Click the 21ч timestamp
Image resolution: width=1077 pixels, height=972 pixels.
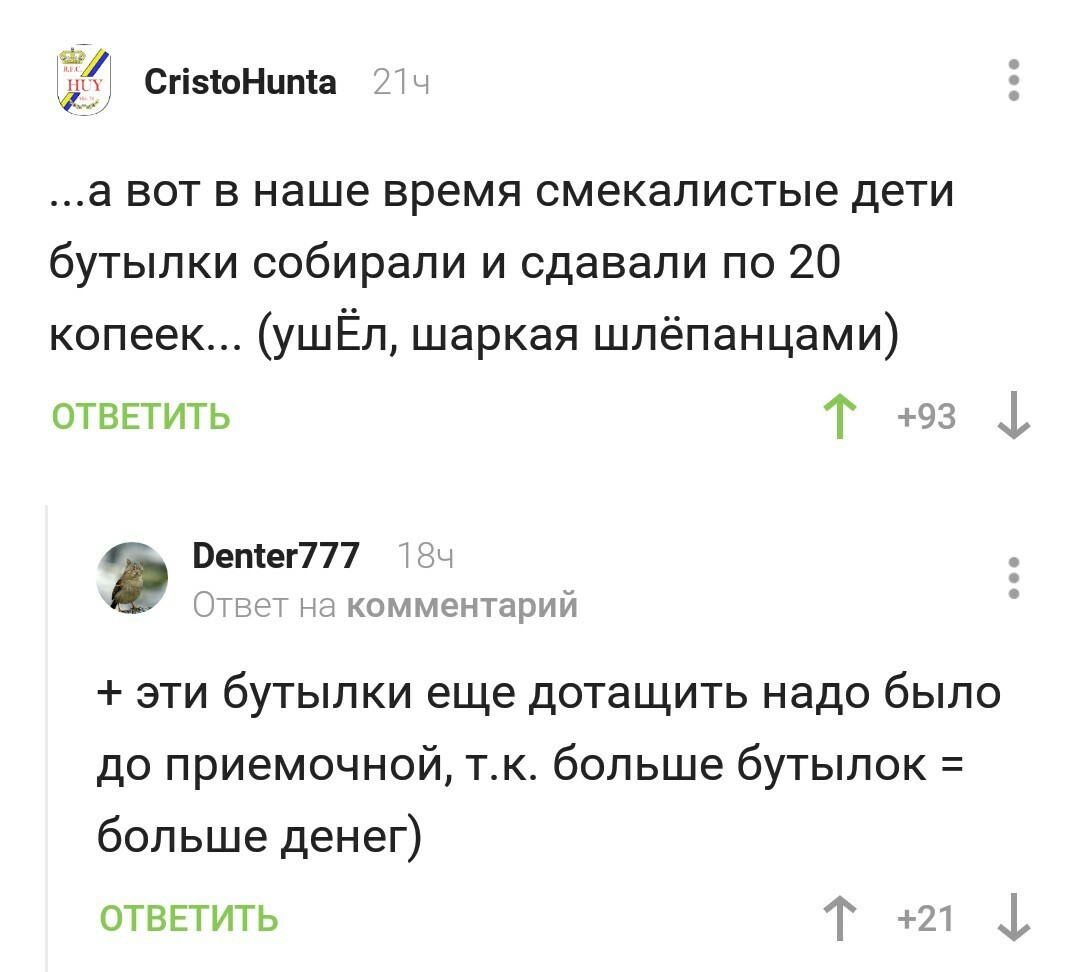coord(401,83)
